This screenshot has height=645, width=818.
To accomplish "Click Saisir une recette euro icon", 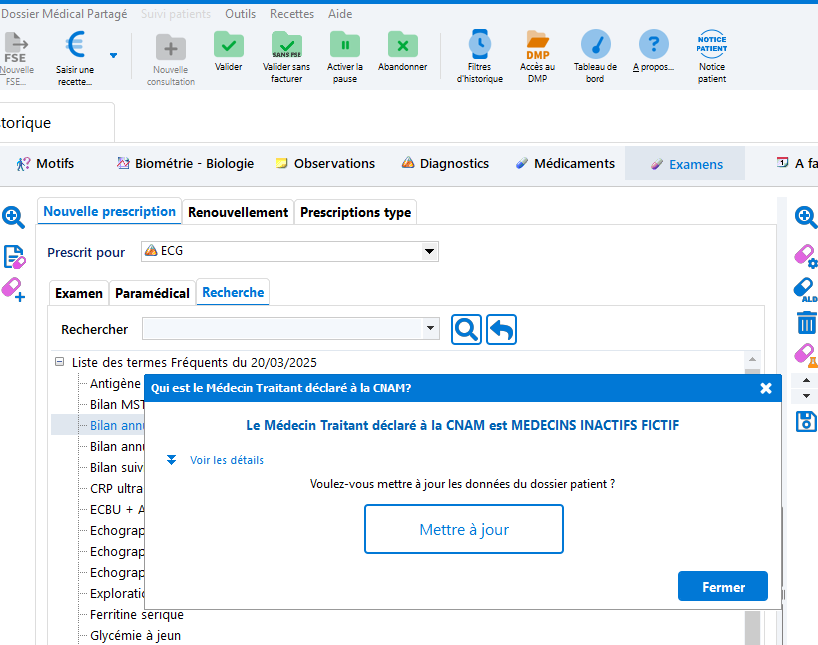I will coord(76,45).
